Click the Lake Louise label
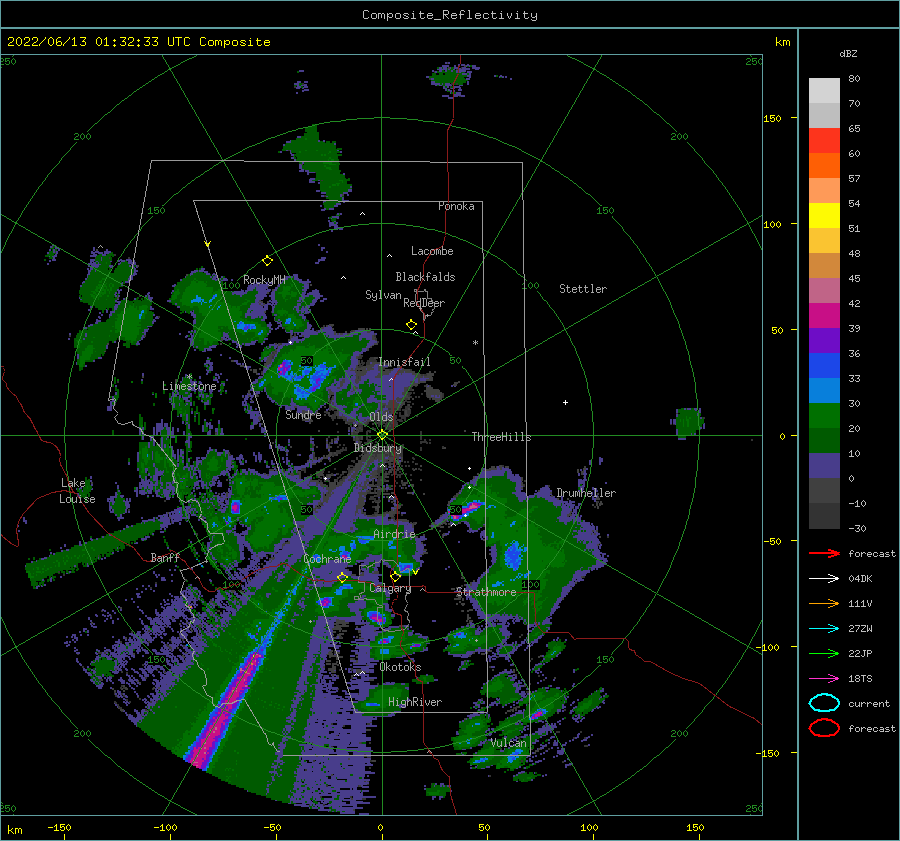The image size is (900, 841). (x=77, y=491)
